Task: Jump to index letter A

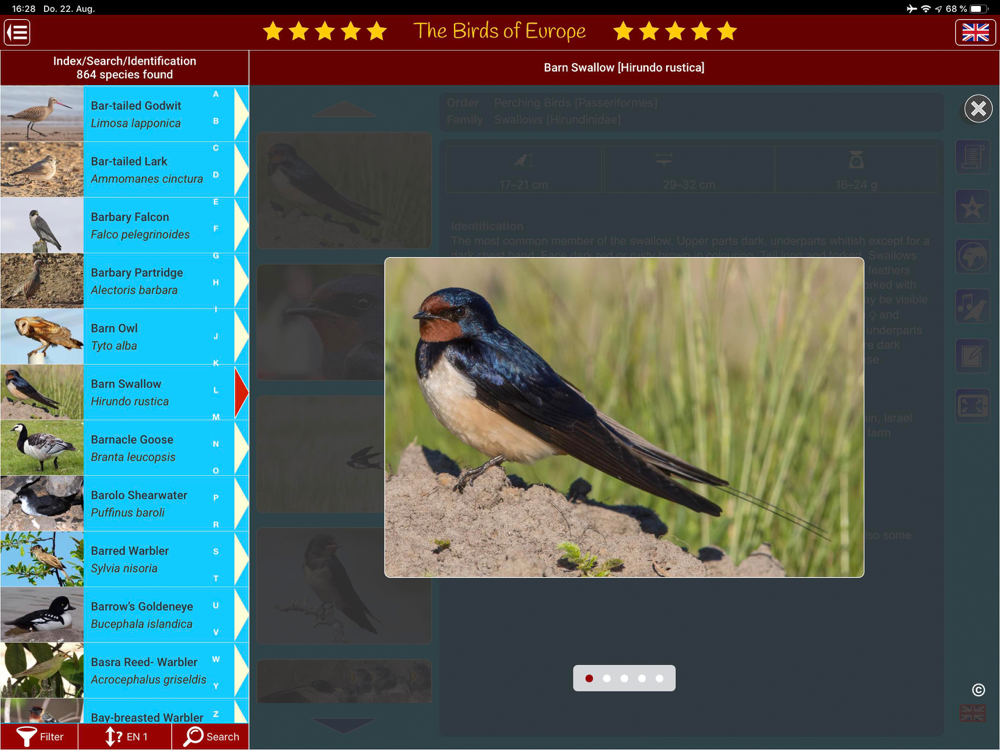Action: point(216,94)
